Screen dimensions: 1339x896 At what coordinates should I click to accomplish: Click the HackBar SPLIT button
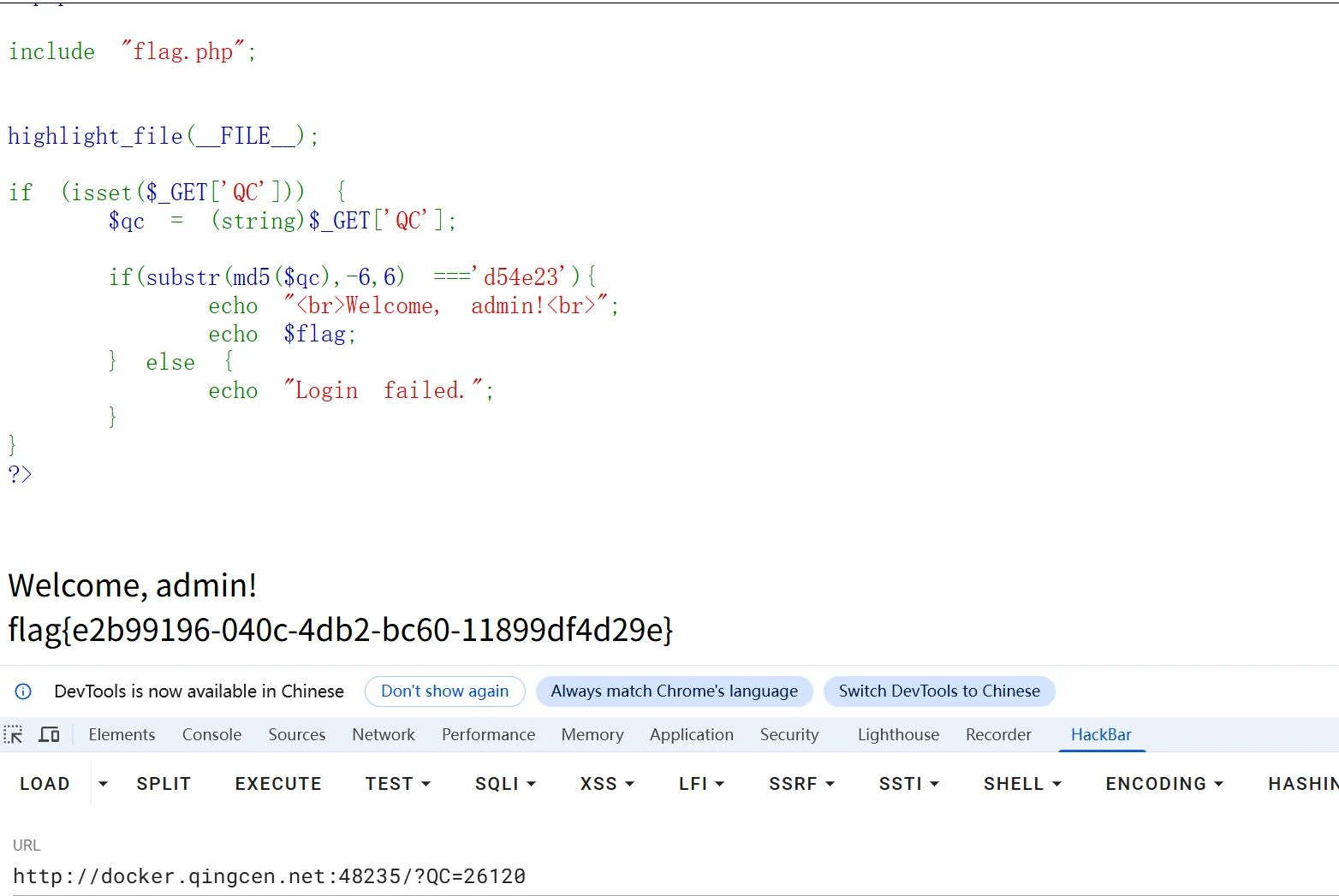point(164,784)
